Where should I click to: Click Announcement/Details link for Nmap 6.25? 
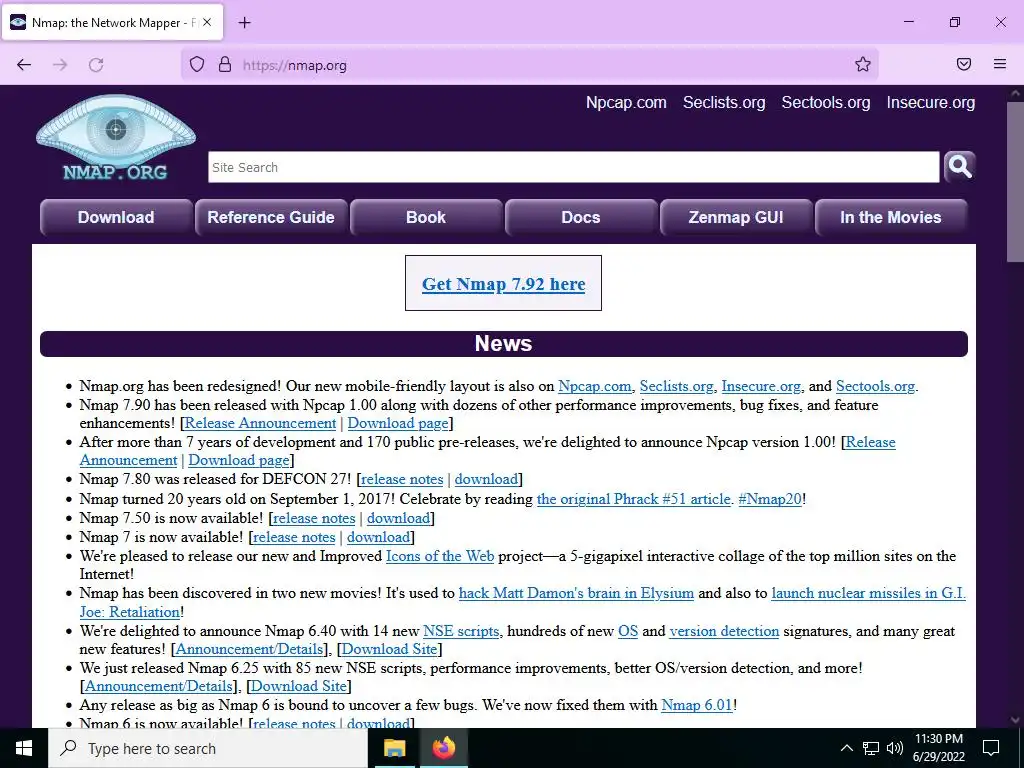click(x=159, y=686)
